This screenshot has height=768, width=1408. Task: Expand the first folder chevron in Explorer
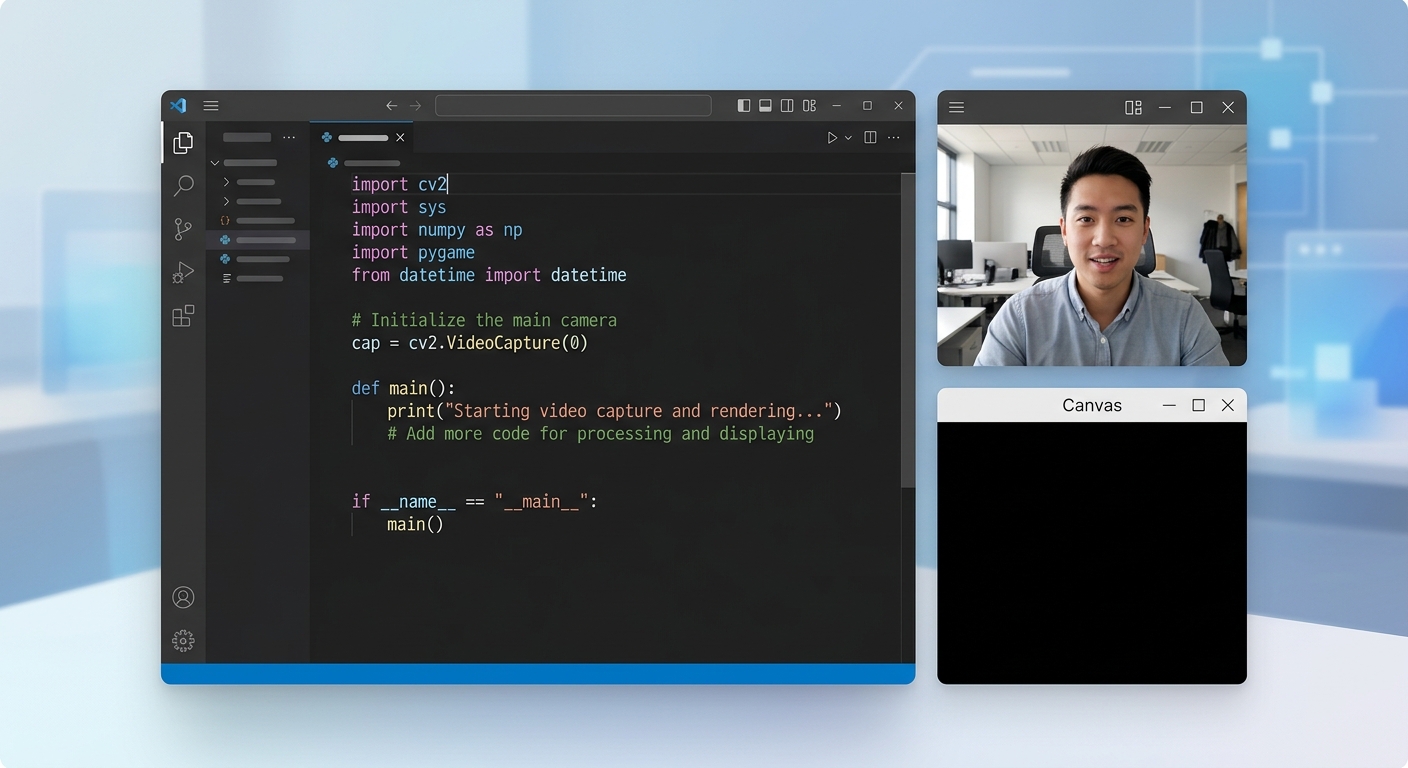click(x=228, y=182)
